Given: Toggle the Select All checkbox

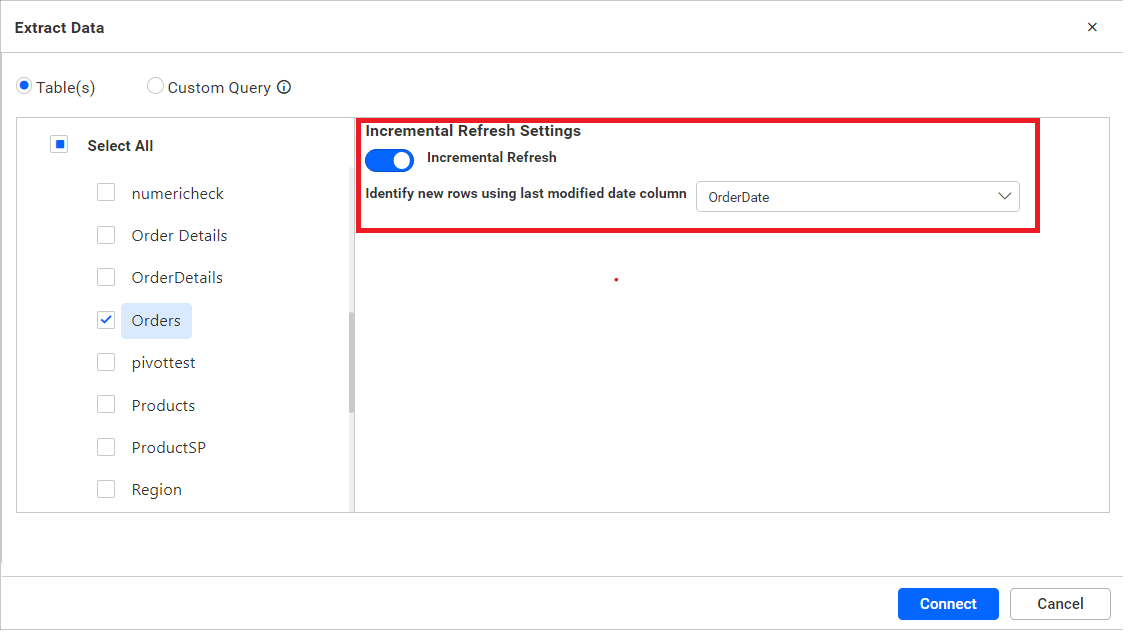Looking at the screenshot, I should coord(60,145).
